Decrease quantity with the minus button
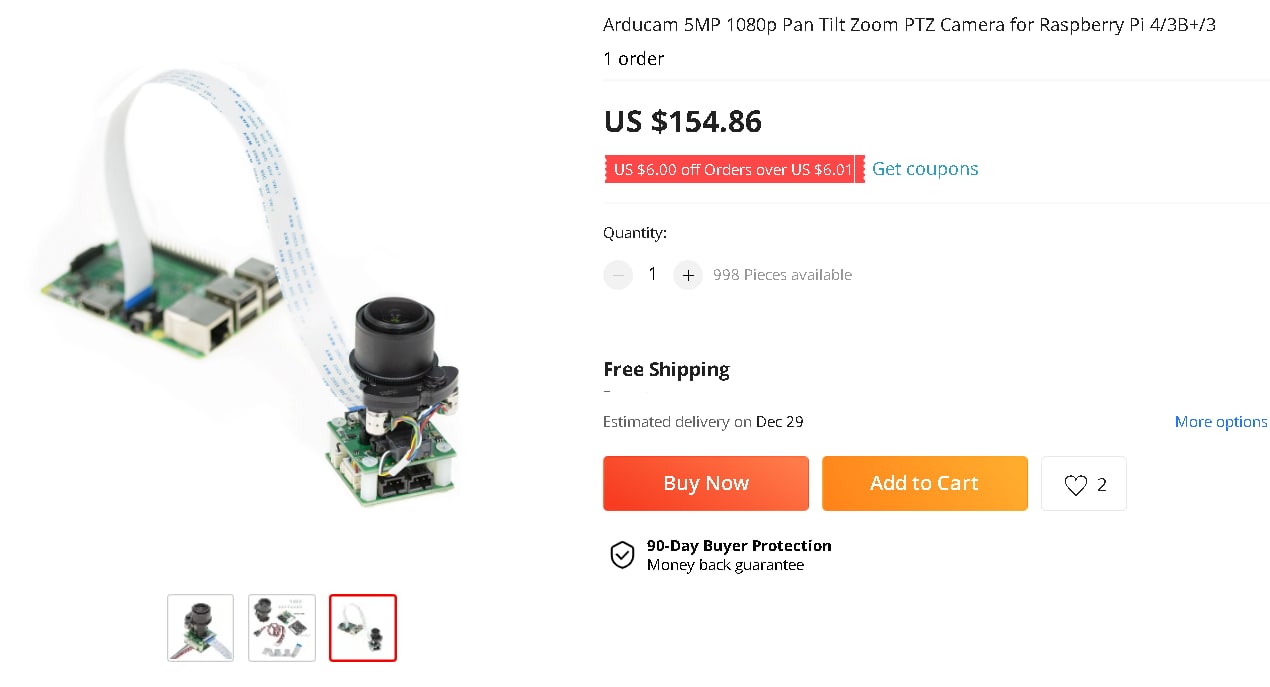 (x=618, y=275)
